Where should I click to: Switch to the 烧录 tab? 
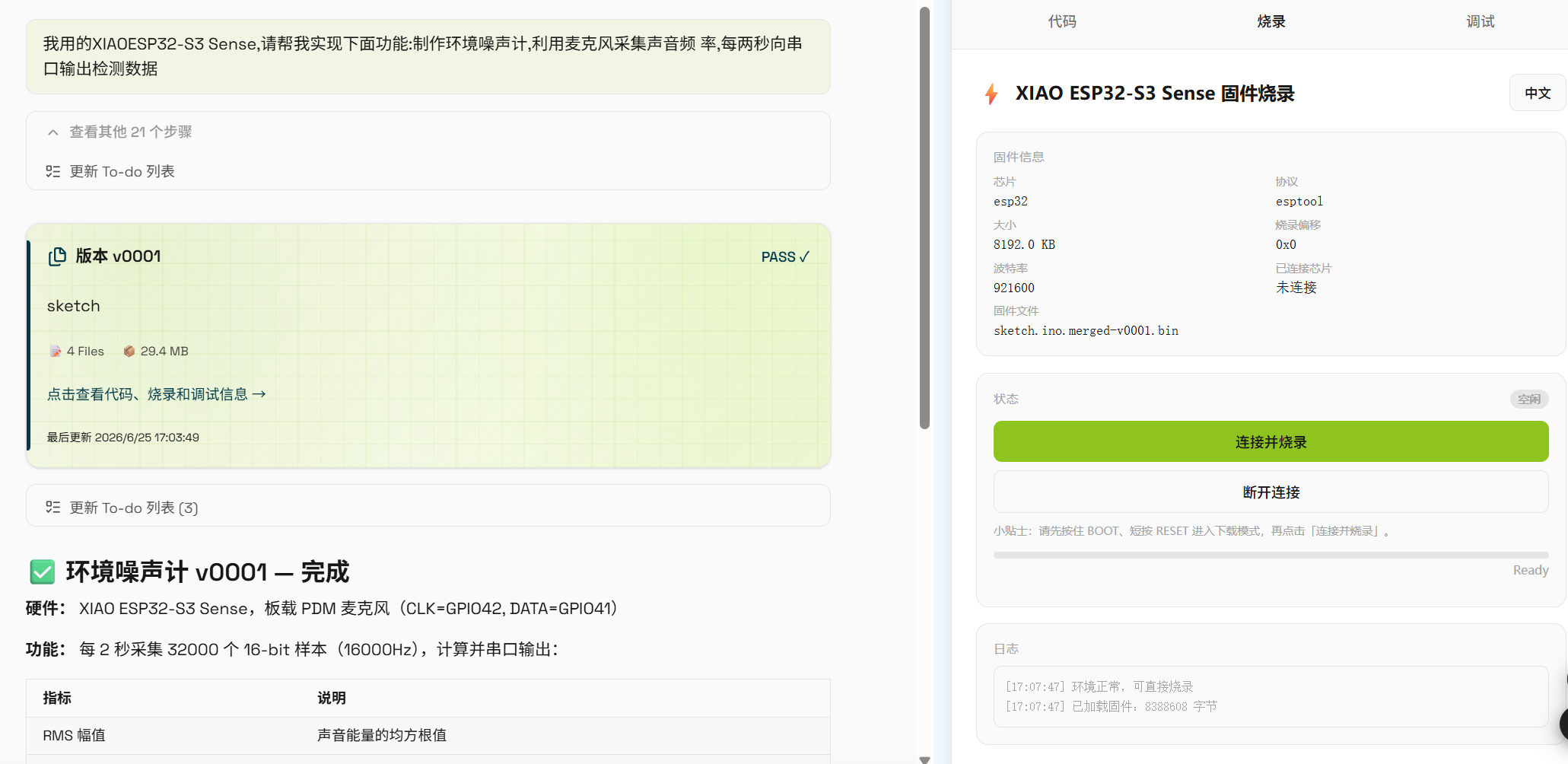(1271, 22)
